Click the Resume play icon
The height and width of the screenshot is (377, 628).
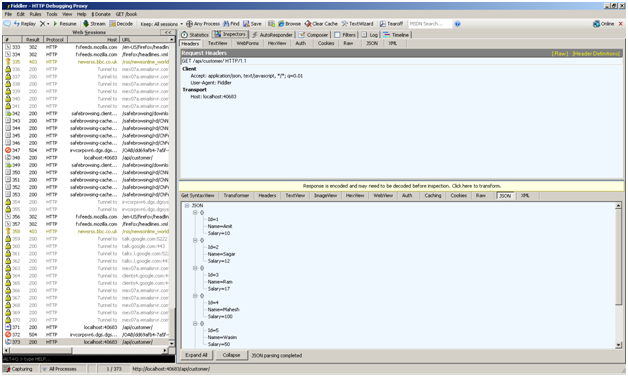(x=55, y=24)
